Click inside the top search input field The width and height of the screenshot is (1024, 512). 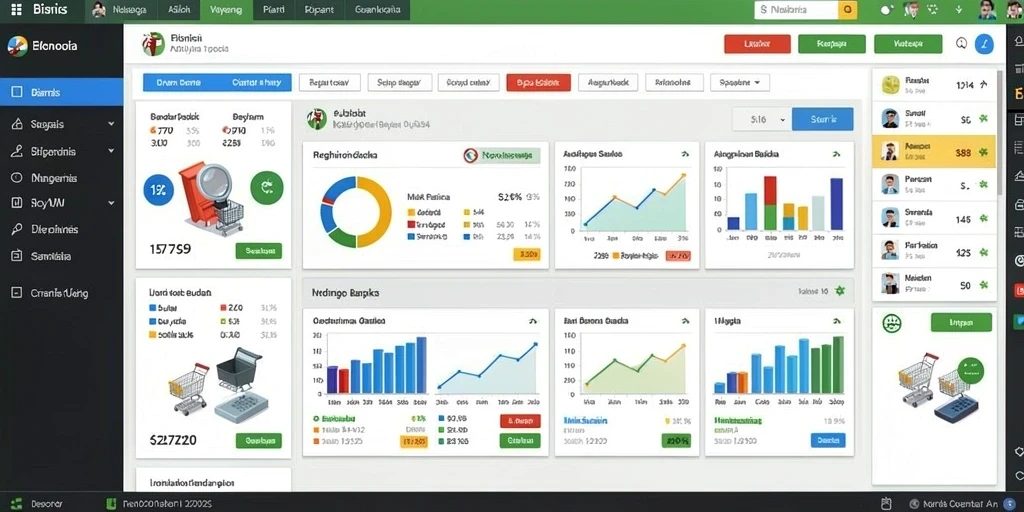point(796,10)
